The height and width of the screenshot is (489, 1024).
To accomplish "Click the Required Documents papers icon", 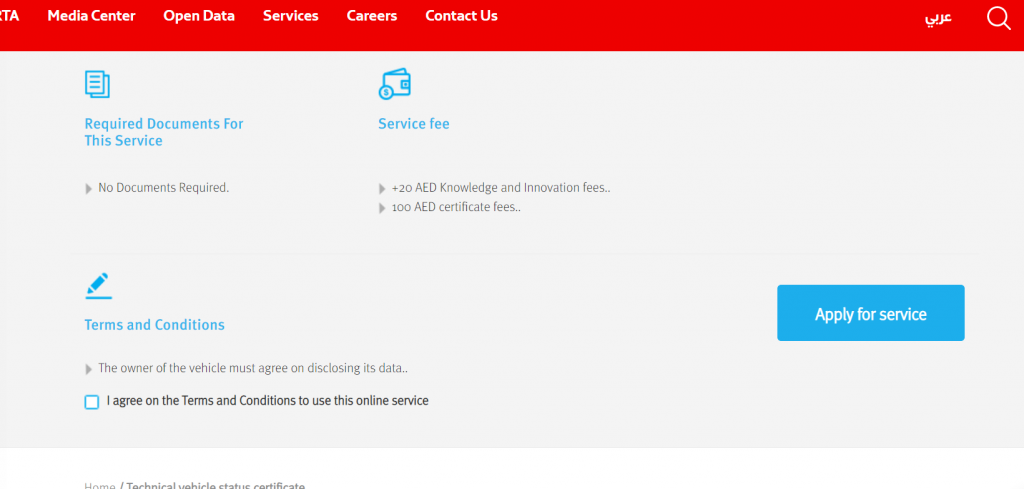I will point(97,84).
